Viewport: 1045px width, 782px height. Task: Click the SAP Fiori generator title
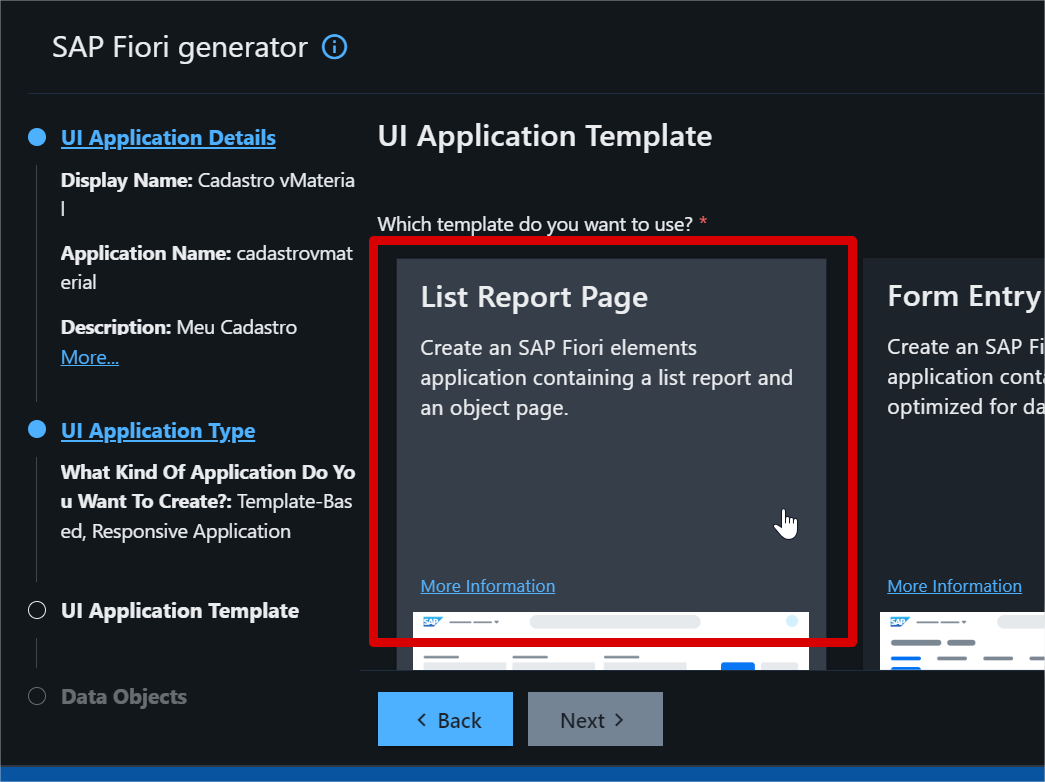click(x=180, y=47)
